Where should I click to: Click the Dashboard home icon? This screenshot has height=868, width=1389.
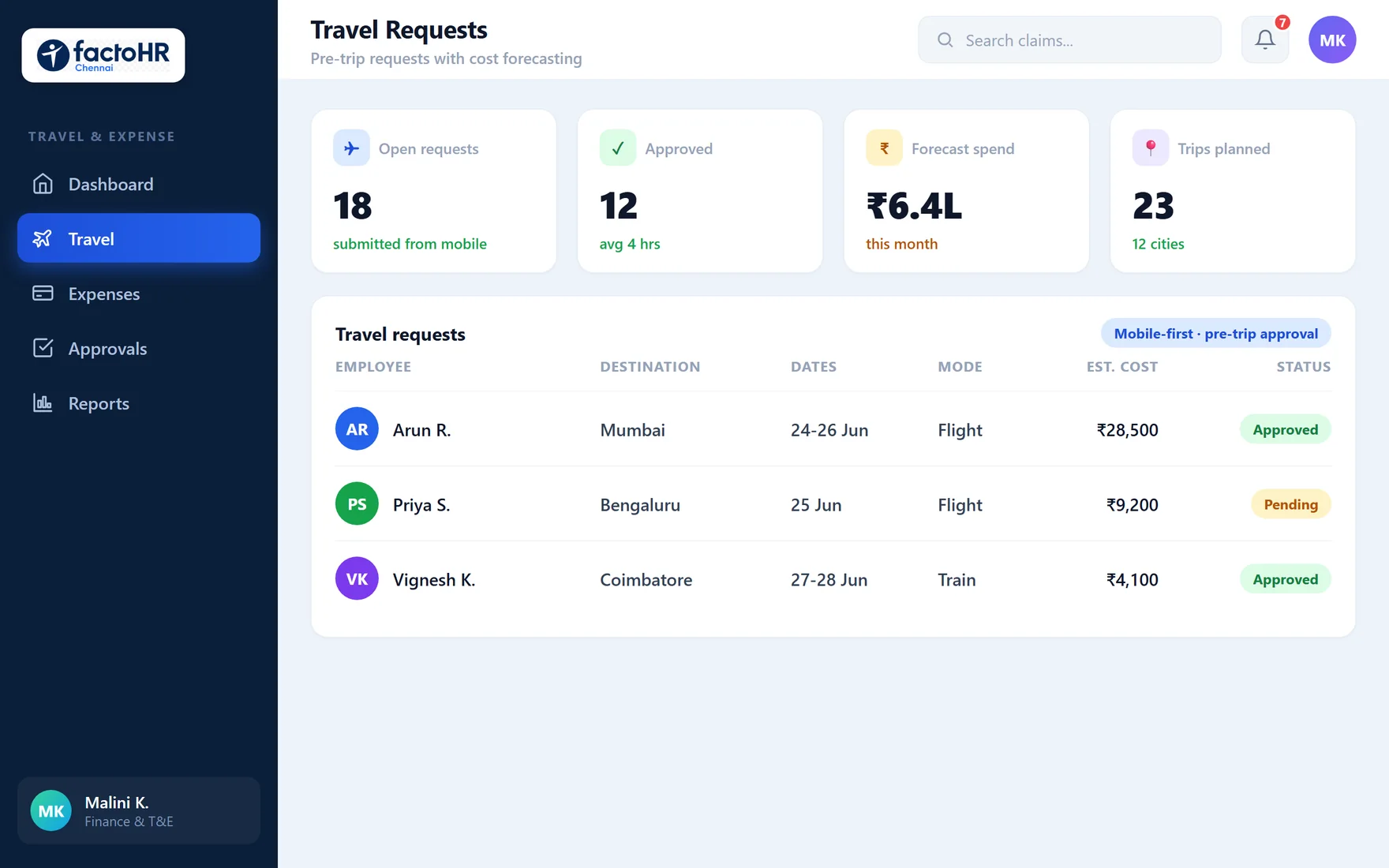[x=43, y=184]
